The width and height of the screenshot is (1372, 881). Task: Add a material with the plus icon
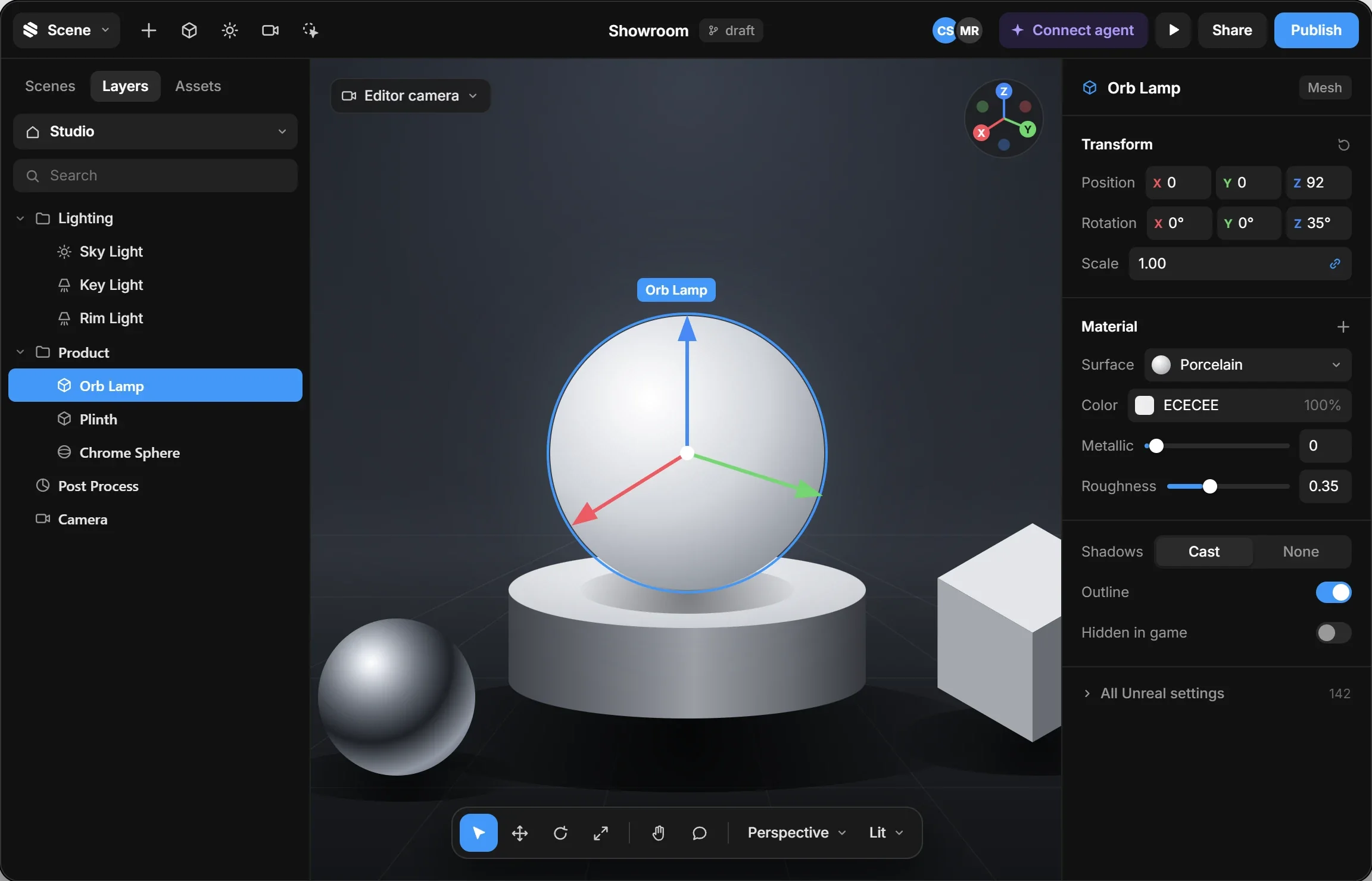pyautogui.click(x=1343, y=327)
